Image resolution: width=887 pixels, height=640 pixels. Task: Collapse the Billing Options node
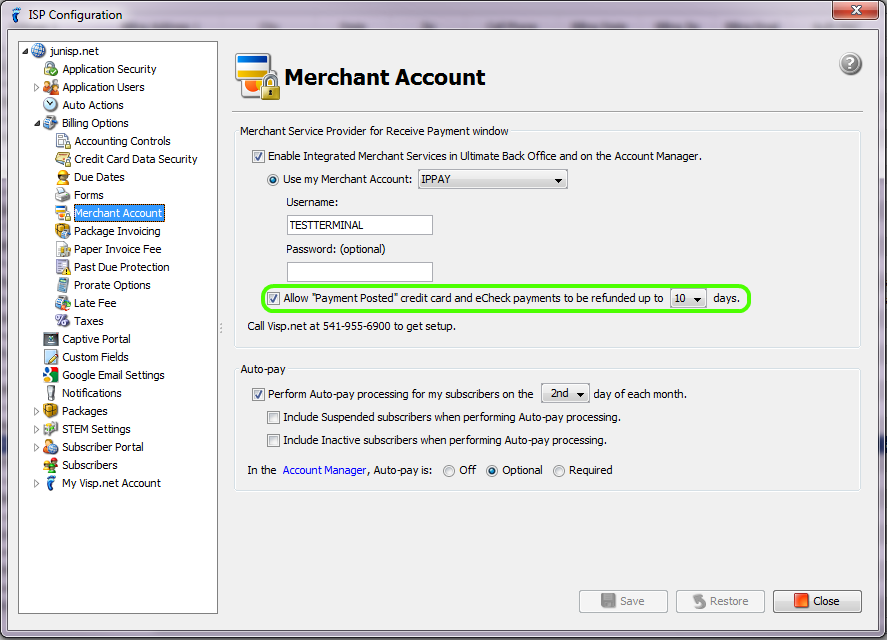[x=37, y=123]
